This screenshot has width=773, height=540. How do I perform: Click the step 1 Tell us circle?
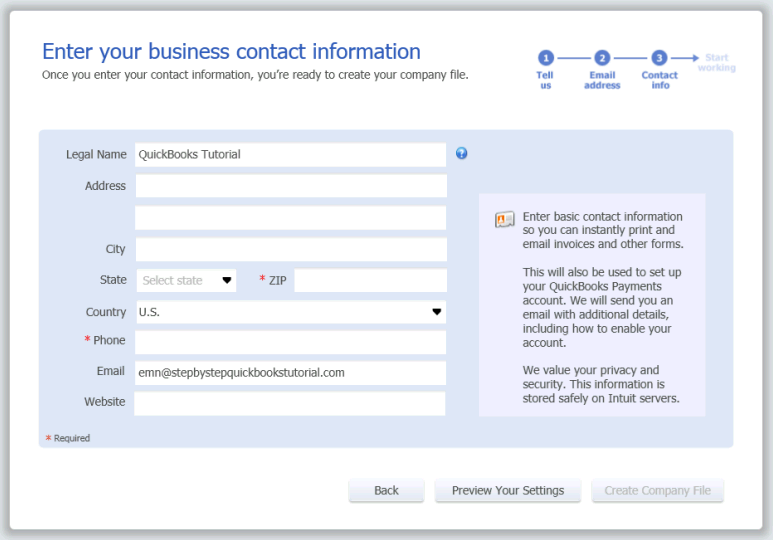546,58
